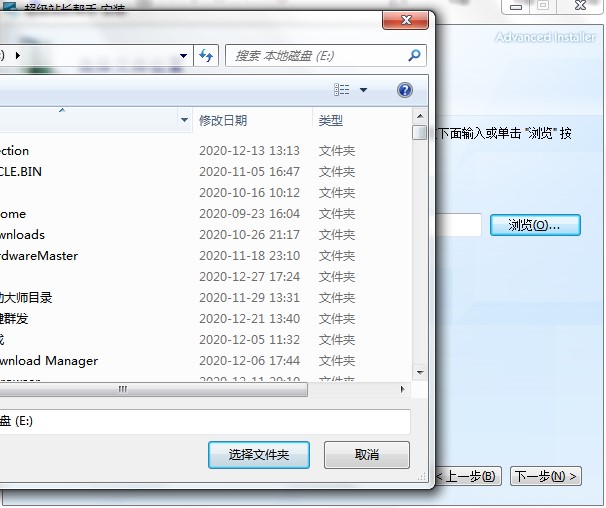
Task: Click the date 2020-11-18 23:10
Action: click(249, 256)
